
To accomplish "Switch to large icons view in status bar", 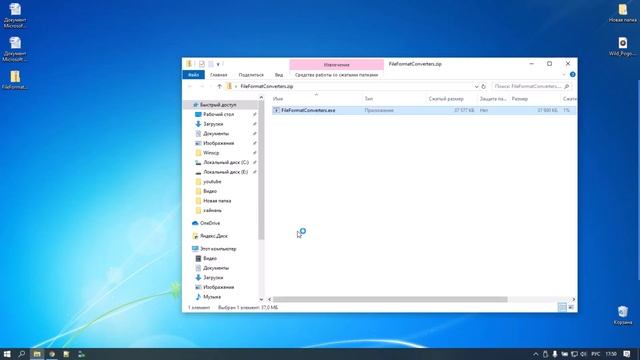I will coord(571,307).
